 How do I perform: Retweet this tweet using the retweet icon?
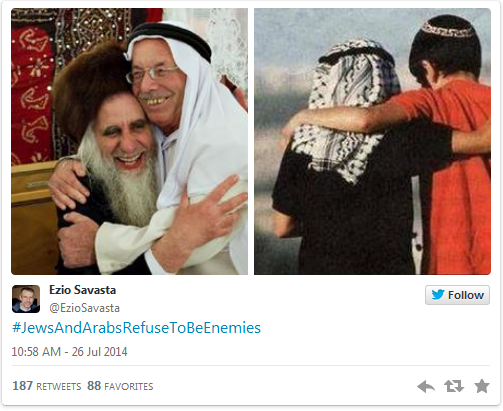click(x=454, y=386)
